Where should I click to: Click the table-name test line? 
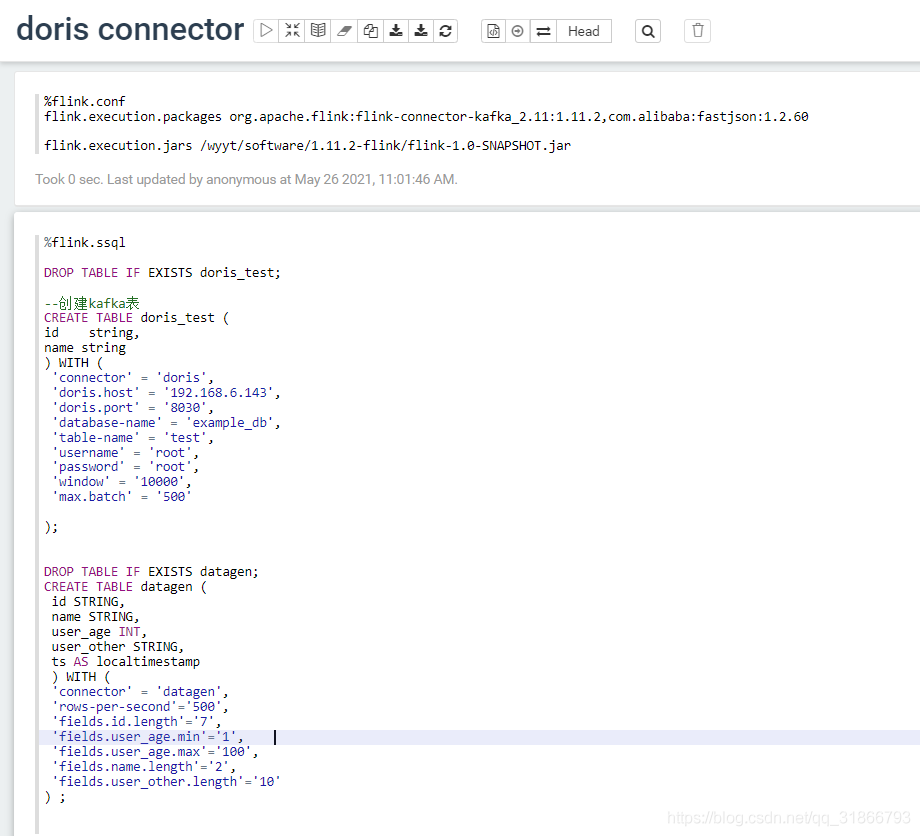(x=133, y=437)
